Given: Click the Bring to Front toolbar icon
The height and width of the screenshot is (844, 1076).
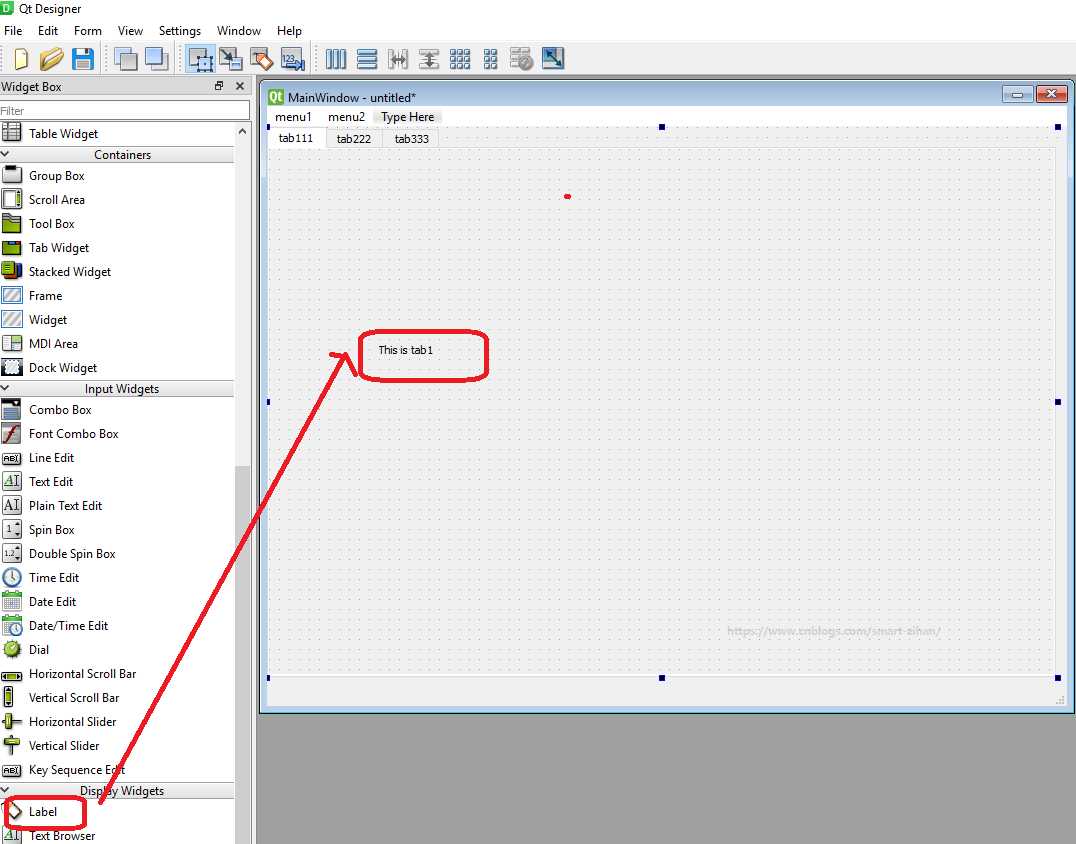Looking at the screenshot, I should (156, 59).
